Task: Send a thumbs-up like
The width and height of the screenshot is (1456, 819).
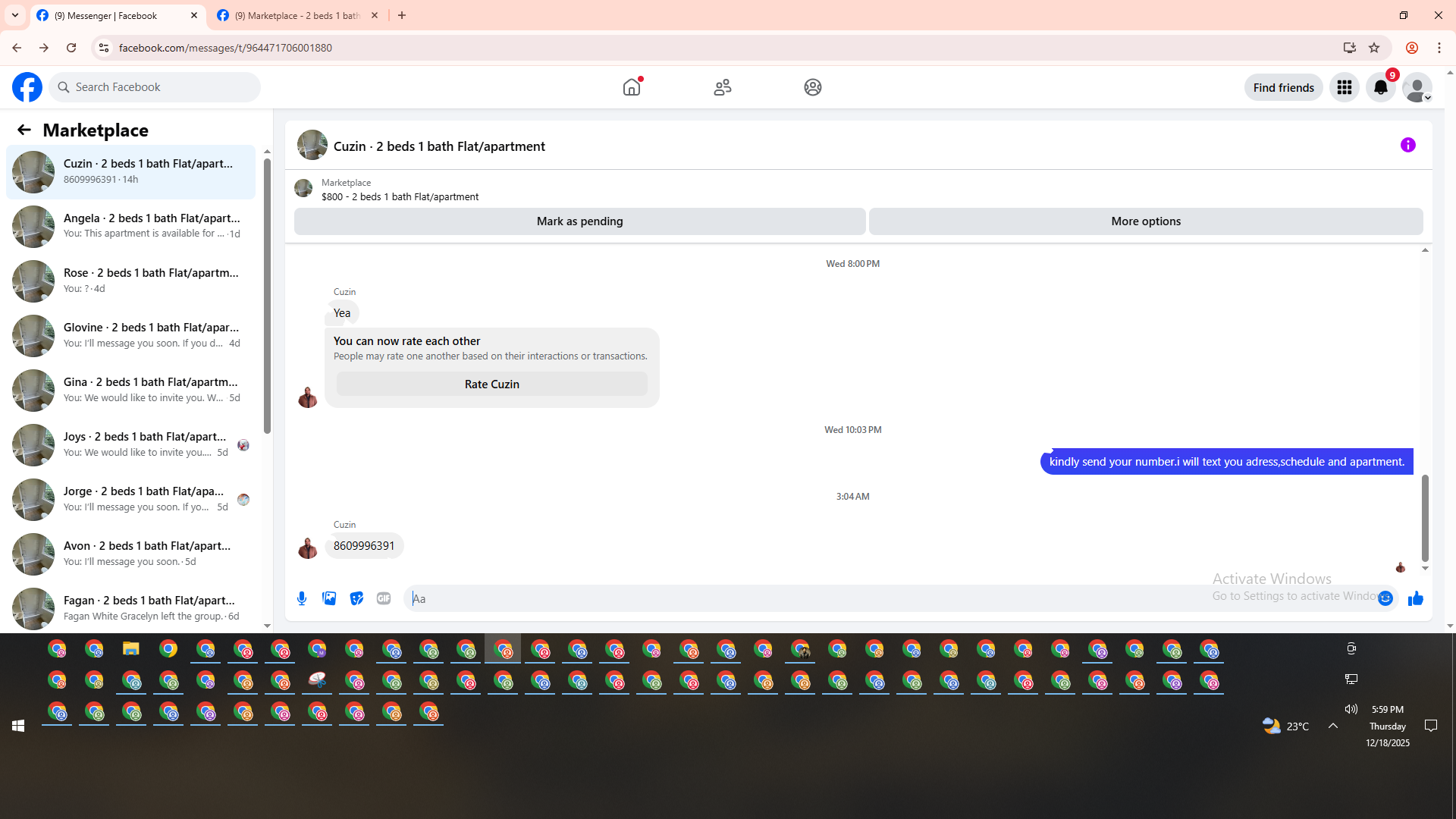Action: [x=1416, y=598]
